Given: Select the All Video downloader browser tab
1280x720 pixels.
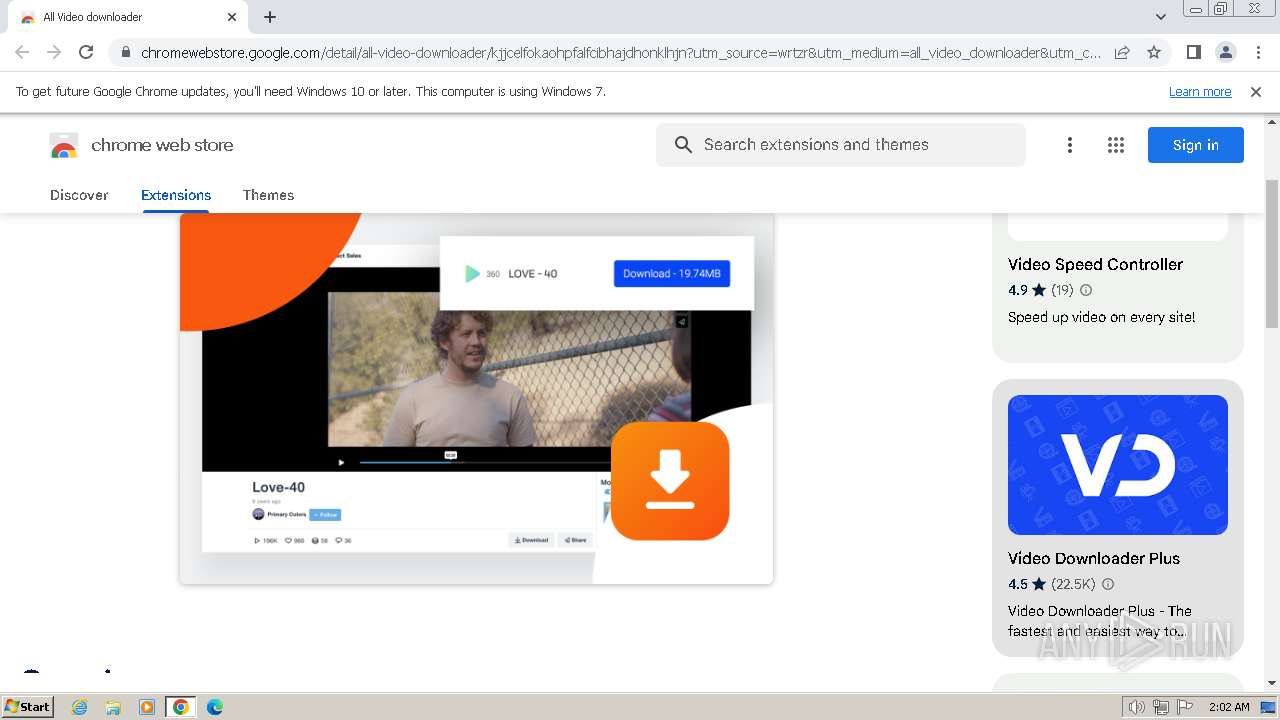Looking at the screenshot, I should pos(128,17).
